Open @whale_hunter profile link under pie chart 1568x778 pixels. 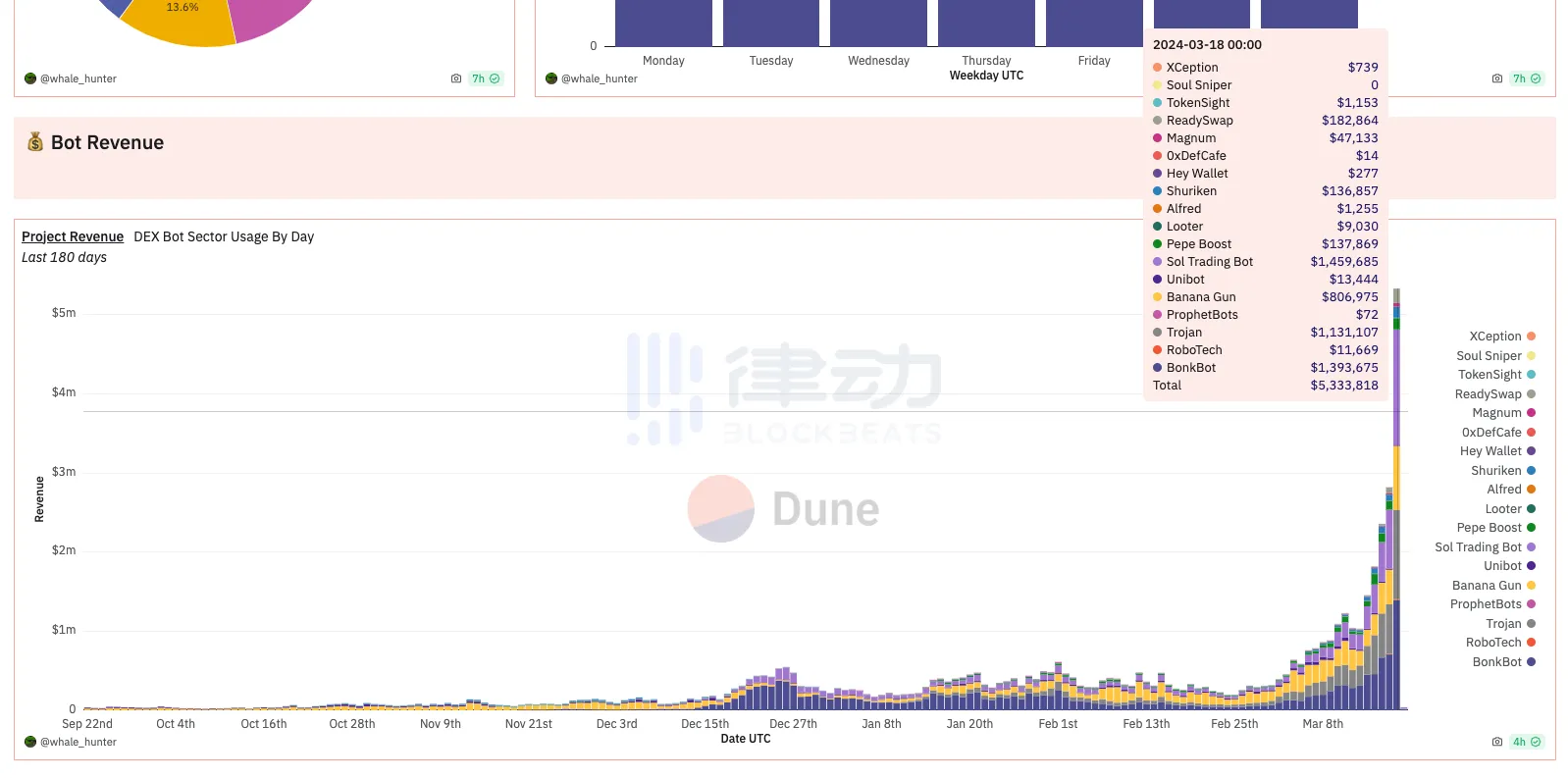[x=78, y=78]
